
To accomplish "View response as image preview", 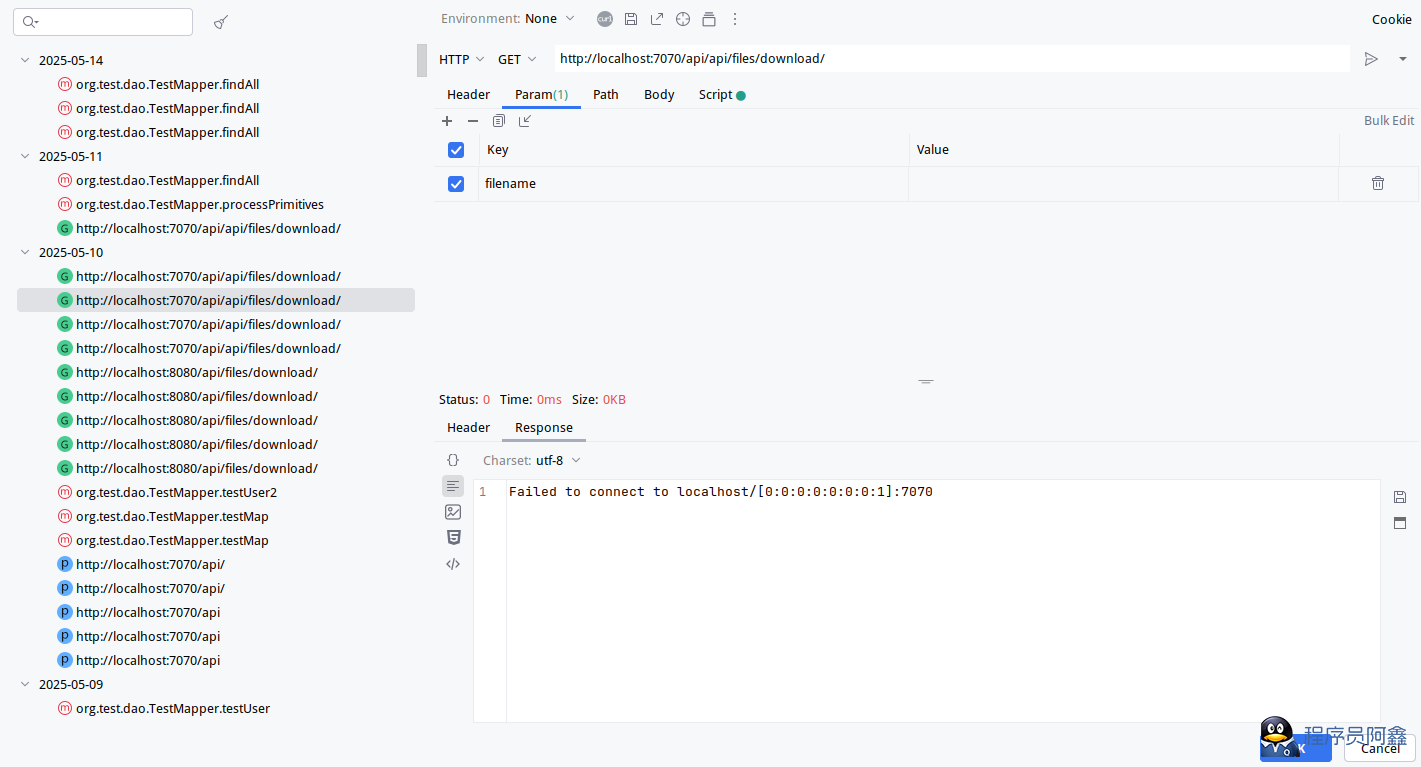I will point(453,512).
